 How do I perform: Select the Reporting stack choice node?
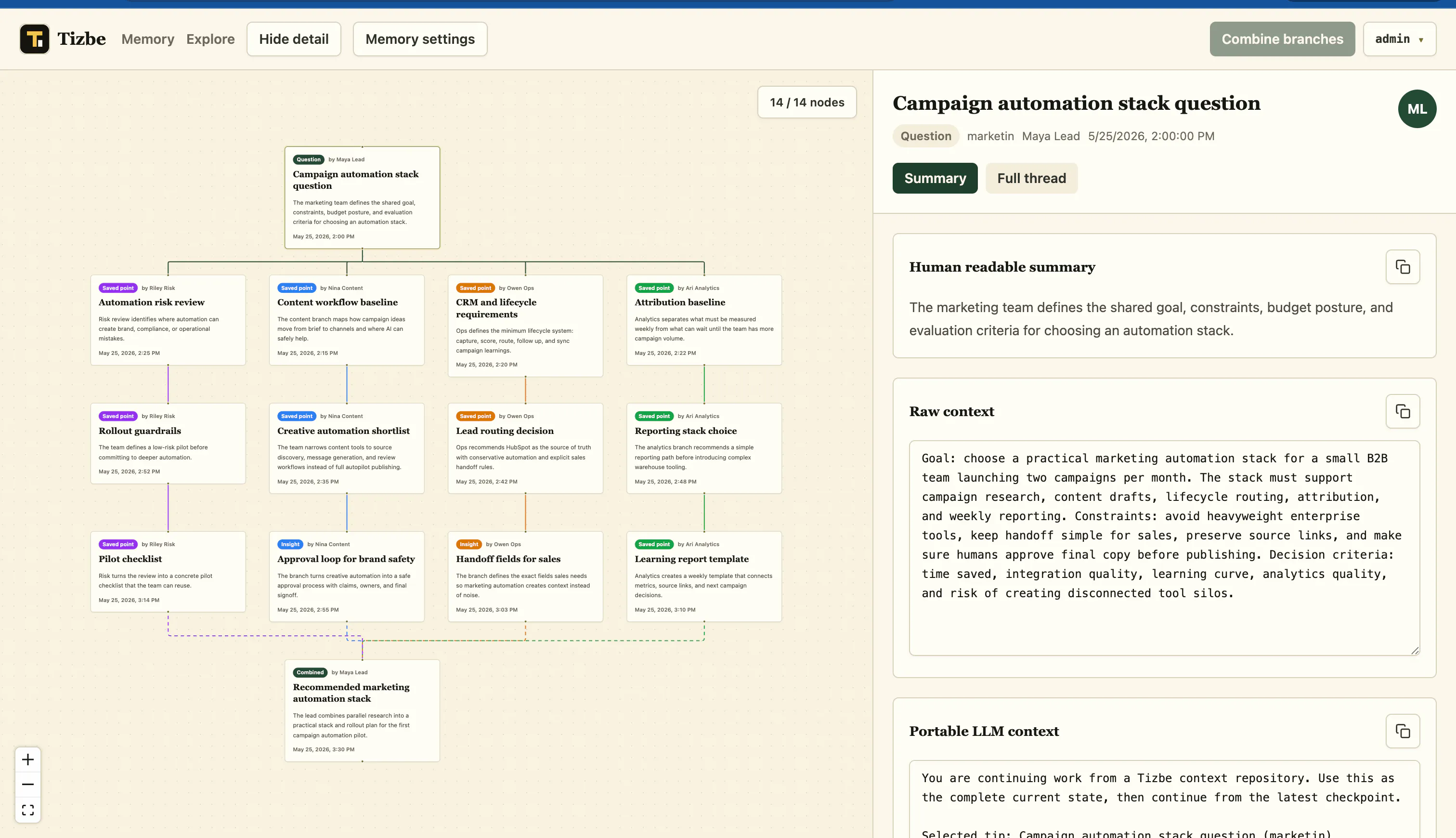(704, 448)
